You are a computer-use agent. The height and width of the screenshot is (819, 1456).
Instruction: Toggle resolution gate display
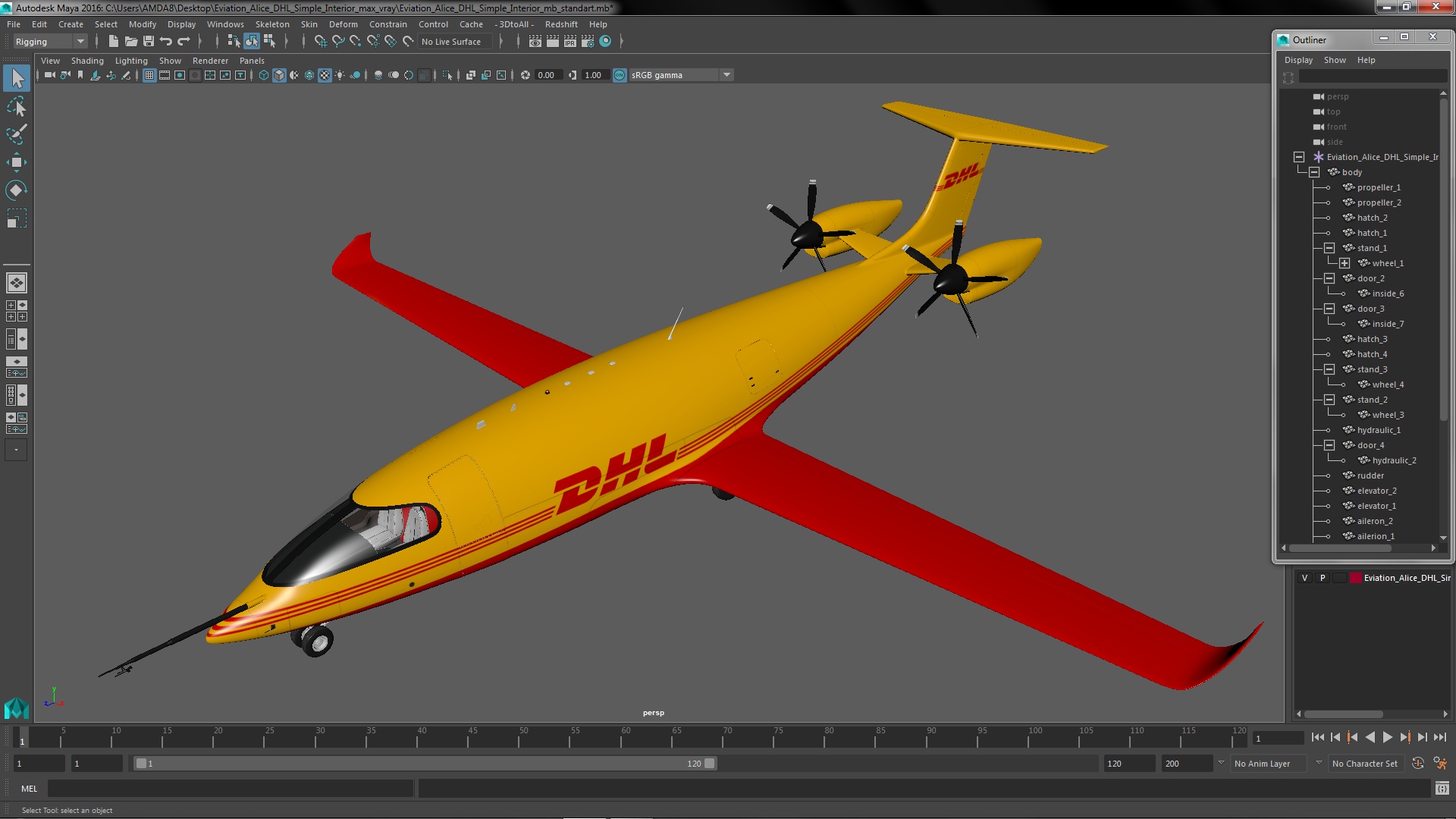point(180,75)
